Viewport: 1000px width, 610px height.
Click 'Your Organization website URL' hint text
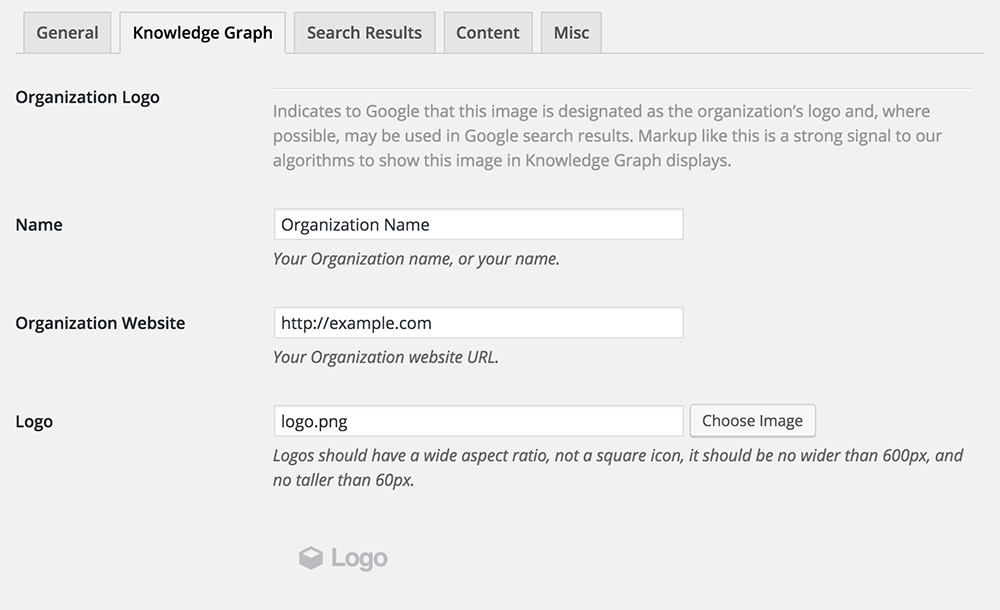pyautogui.click(x=385, y=357)
